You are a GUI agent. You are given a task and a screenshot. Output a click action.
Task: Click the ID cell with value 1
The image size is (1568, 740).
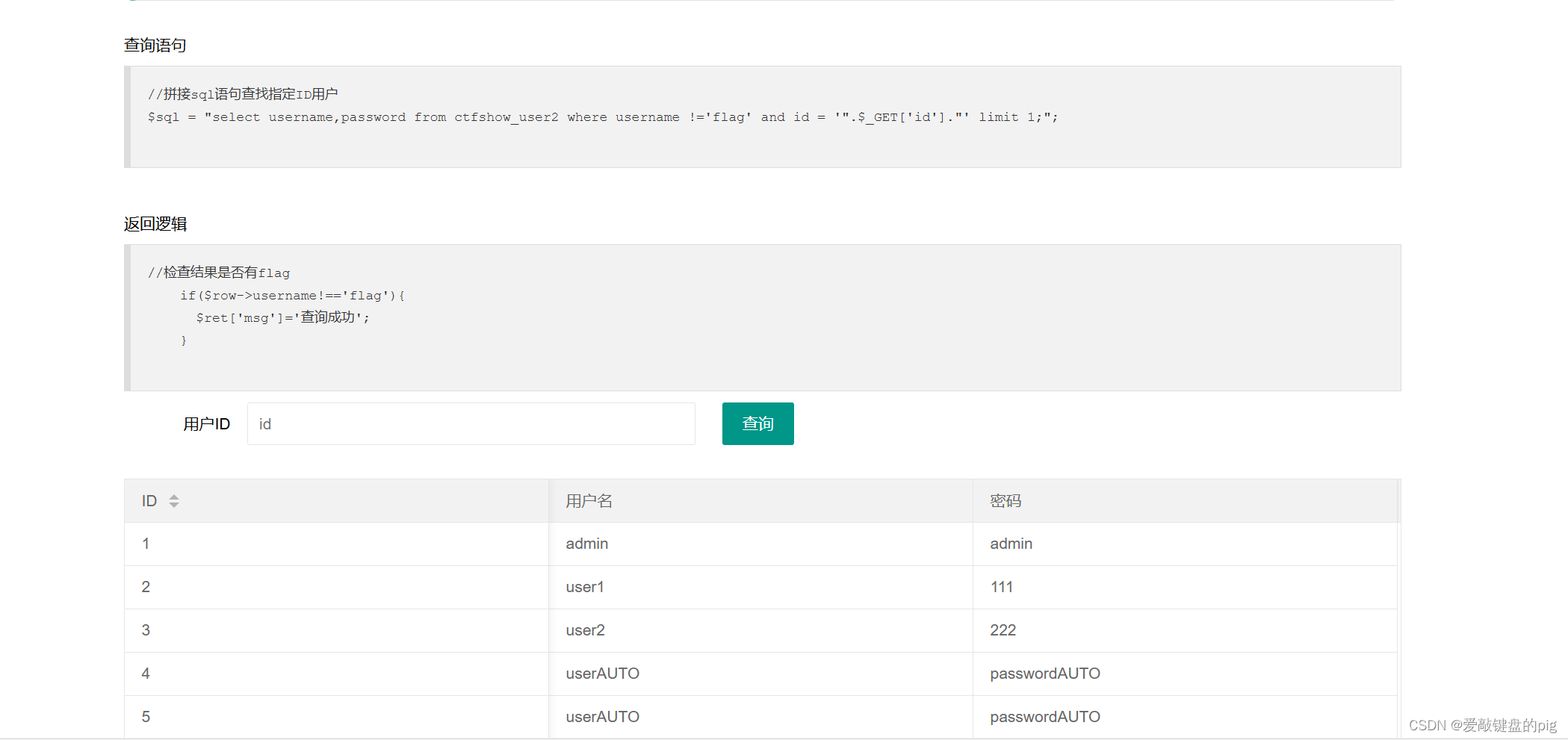click(336, 544)
